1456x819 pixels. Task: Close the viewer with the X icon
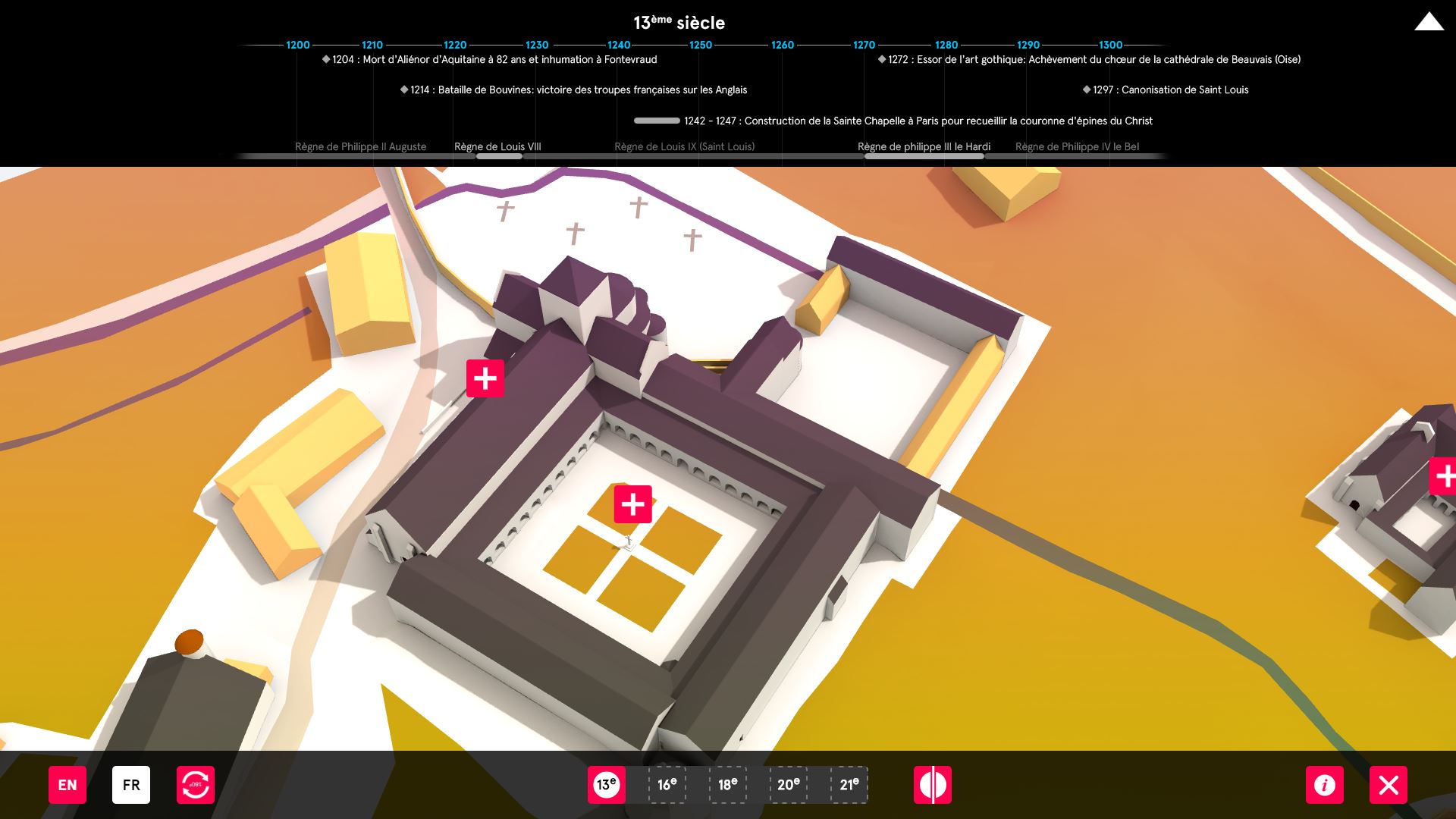pyautogui.click(x=1389, y=785)
